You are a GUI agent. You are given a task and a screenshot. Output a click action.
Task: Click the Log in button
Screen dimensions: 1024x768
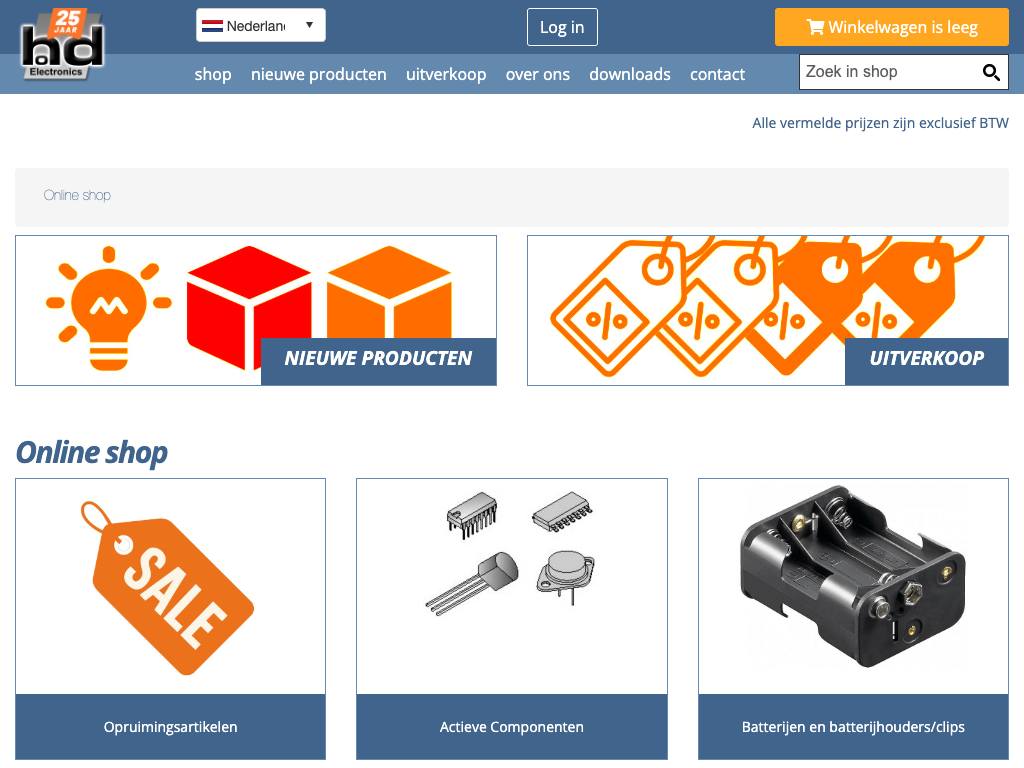[x=562, y=27]
